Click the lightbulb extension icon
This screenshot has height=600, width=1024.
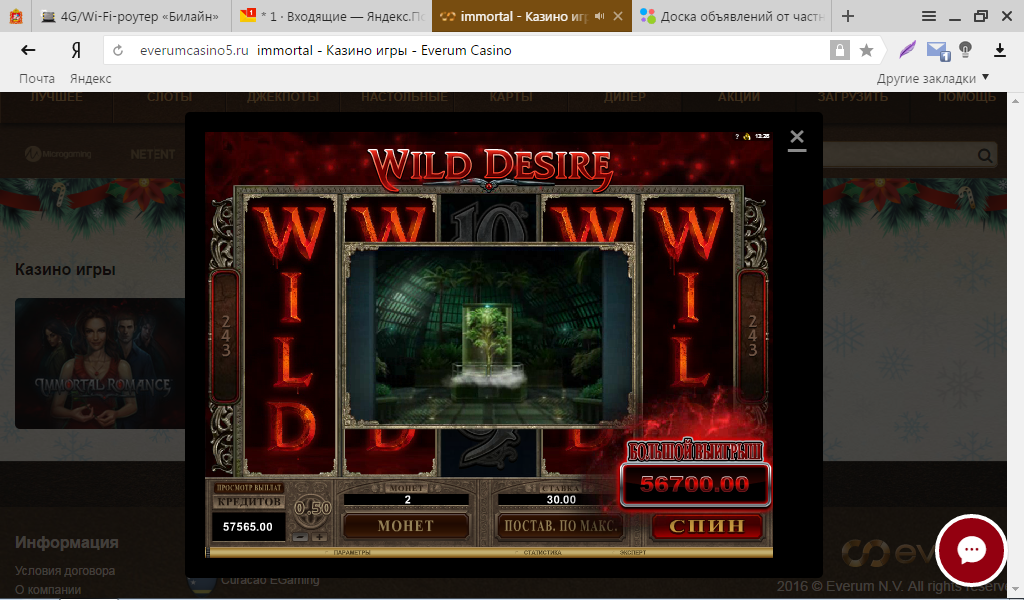(965, 50)
